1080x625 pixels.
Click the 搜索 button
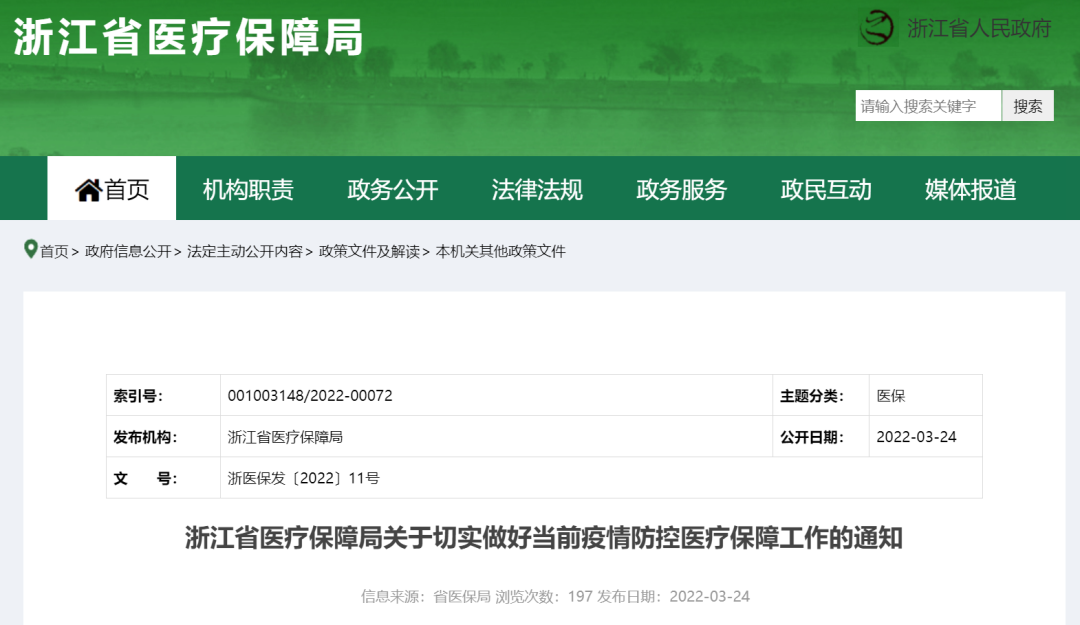coord(1028,106)
